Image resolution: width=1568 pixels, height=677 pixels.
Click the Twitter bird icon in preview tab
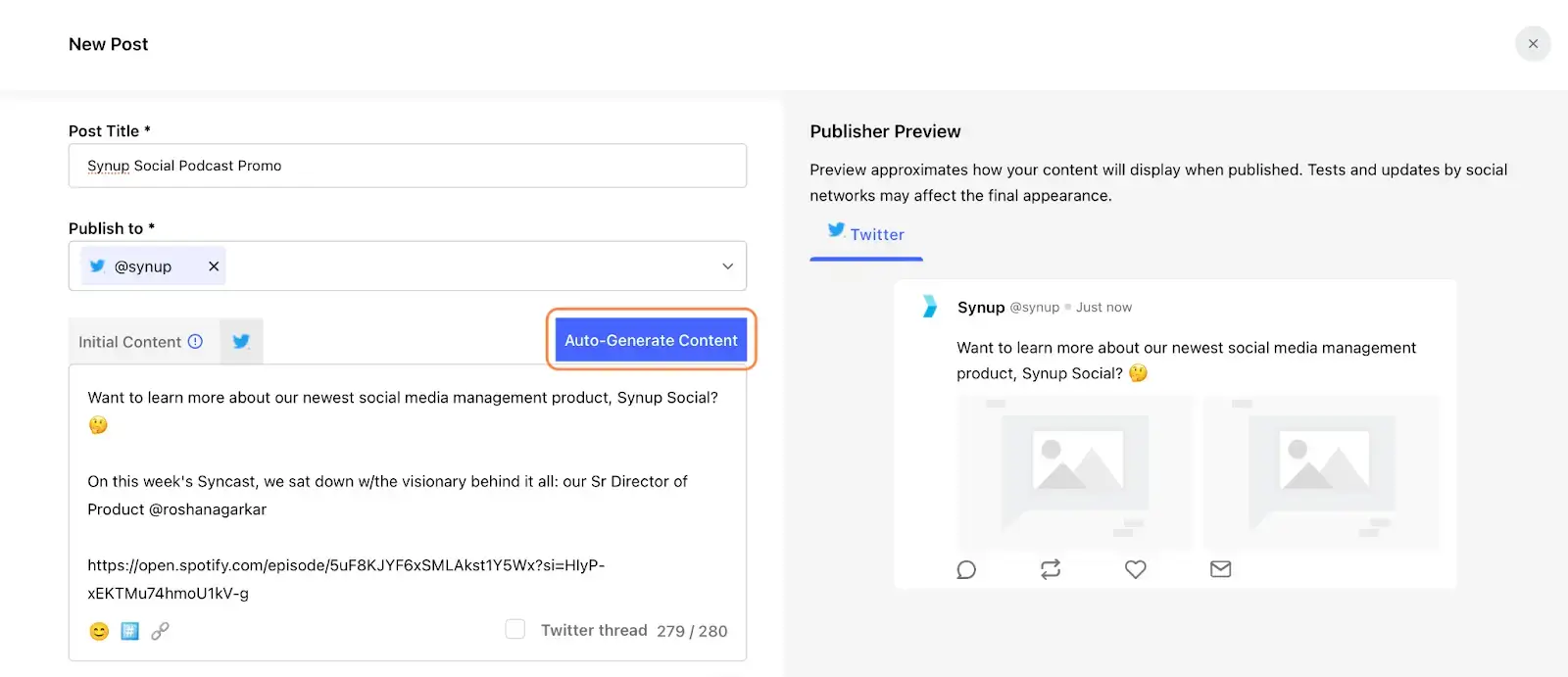click(836, 230)
